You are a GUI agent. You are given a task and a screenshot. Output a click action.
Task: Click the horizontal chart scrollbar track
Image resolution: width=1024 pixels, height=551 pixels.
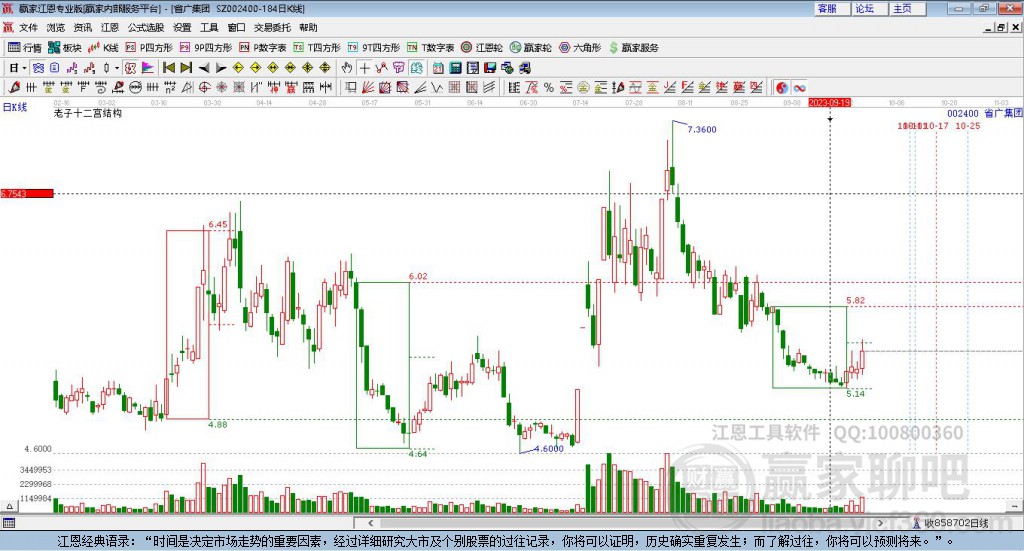pyautogui.click(x=626, y=523)
